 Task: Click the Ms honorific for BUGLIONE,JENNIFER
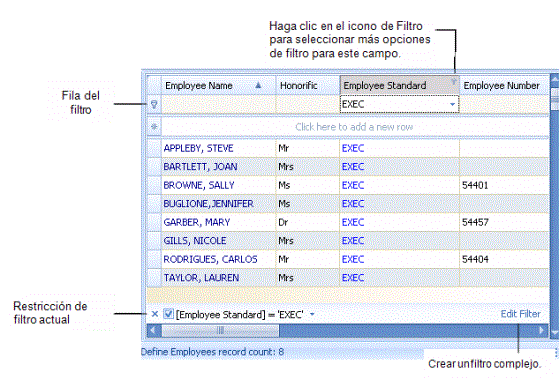click(x=284, y=204)
